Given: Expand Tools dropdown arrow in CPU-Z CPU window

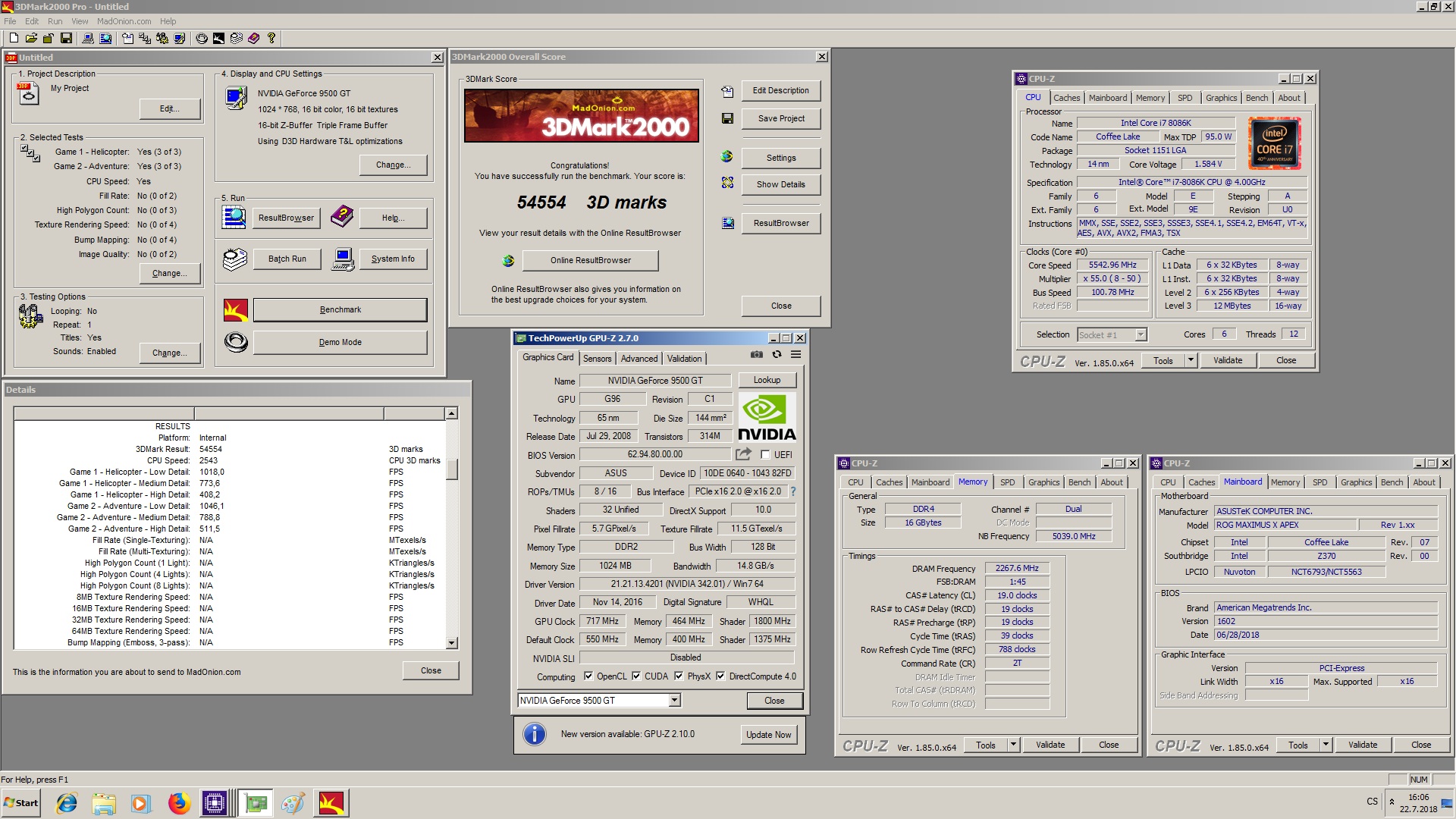Looking at the screenshot, I should click(x=1191, y=360).
